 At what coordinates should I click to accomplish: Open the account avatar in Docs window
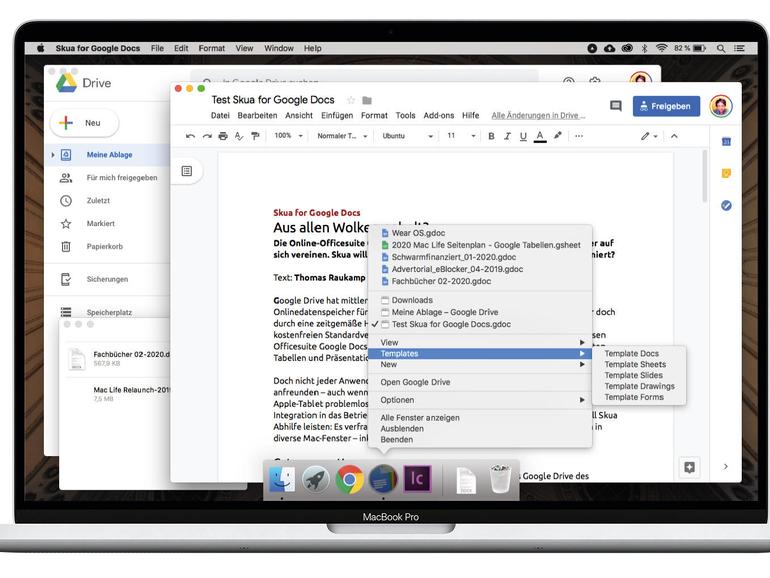click(720, 106)
